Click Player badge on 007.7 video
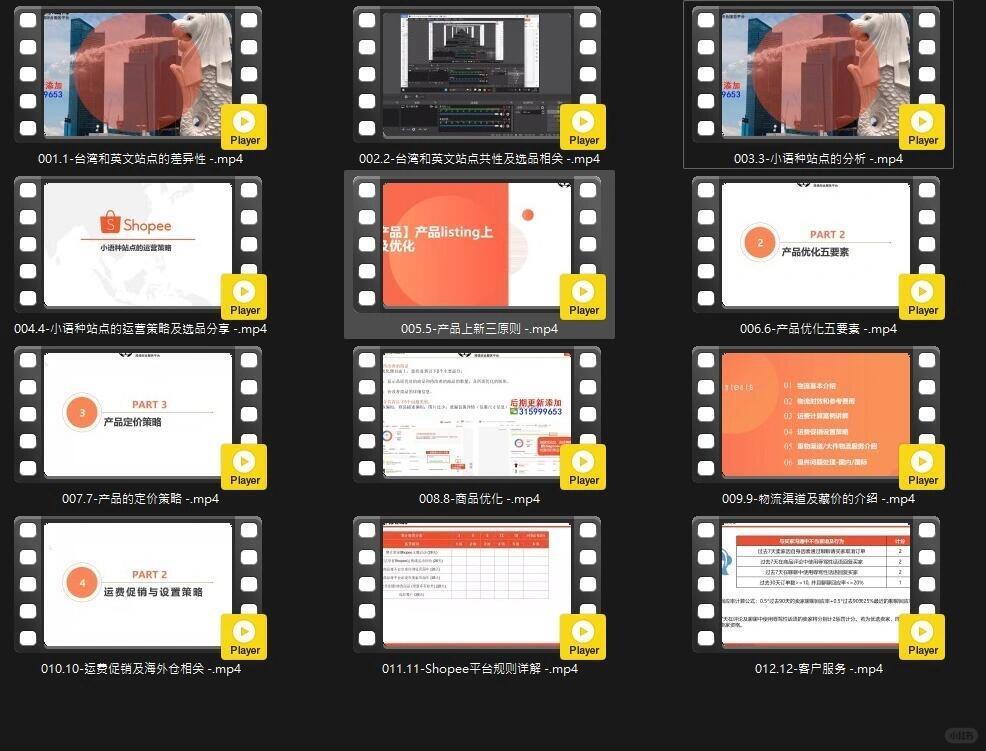The image size is (986, 751). [244, 467]
